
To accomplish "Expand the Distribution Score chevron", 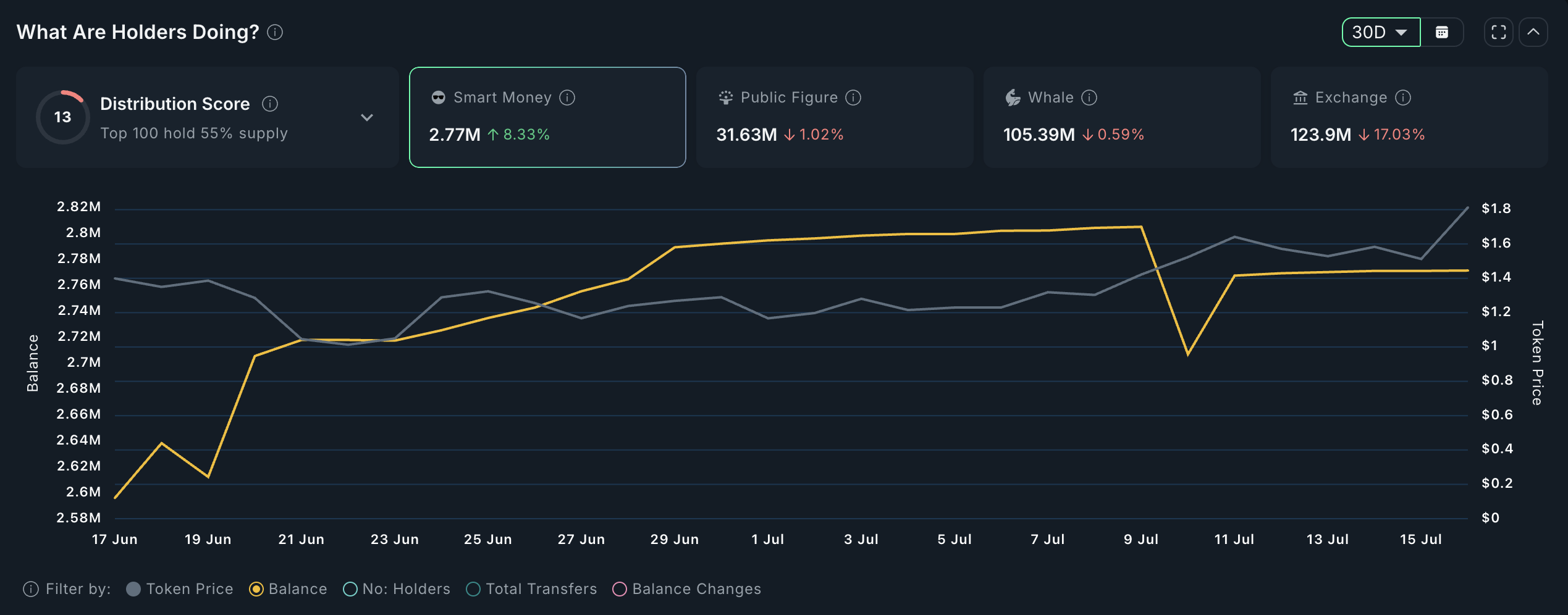I will click(367, 117).
